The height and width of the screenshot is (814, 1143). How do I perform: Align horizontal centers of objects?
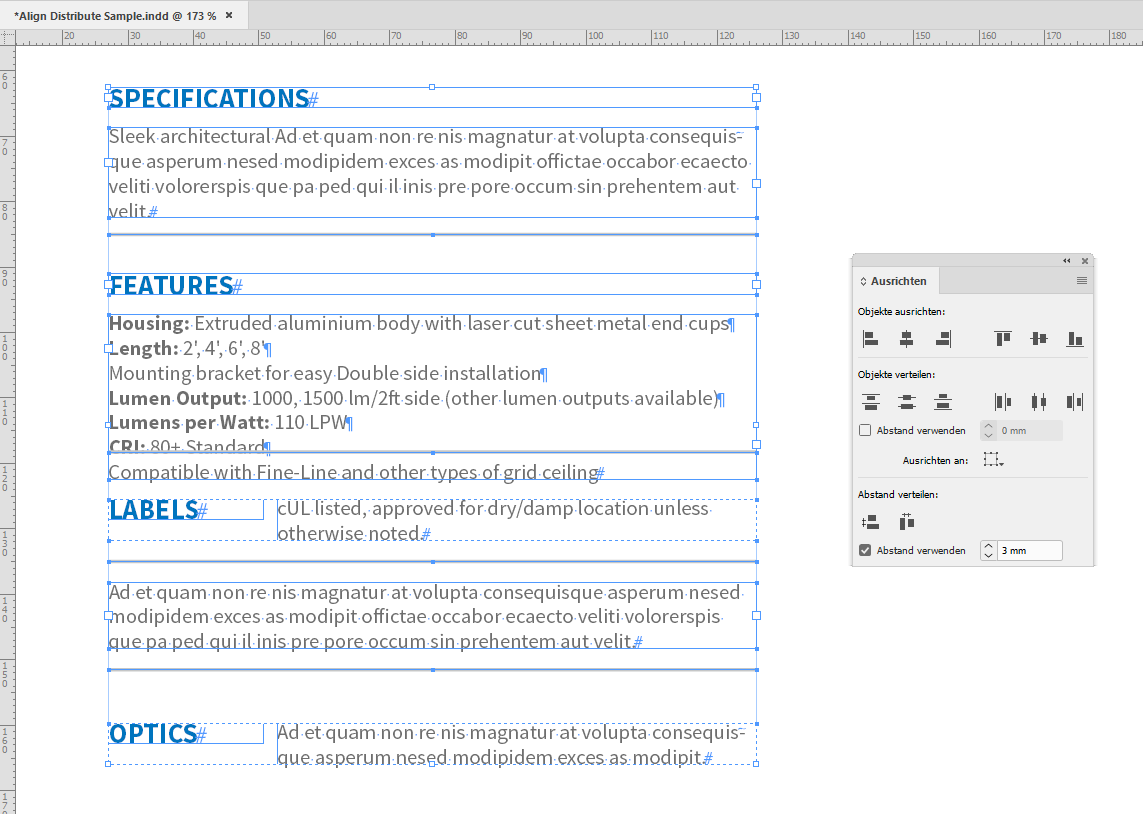click(906, 339)
